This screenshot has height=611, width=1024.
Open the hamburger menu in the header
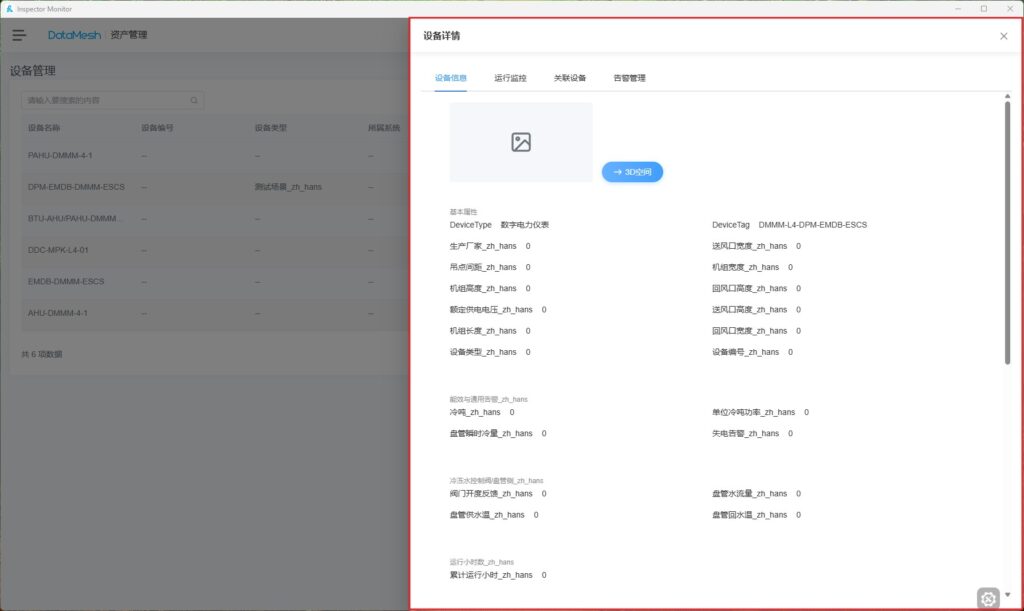[x=19, y=35]
